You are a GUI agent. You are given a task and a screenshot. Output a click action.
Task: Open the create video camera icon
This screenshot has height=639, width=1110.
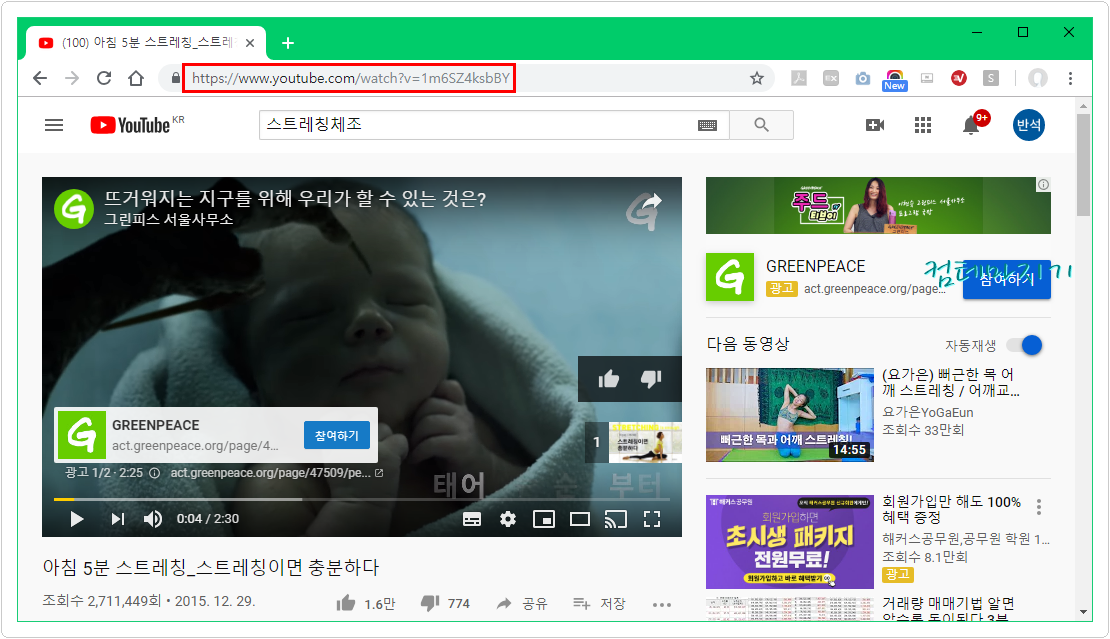[875, 125]
